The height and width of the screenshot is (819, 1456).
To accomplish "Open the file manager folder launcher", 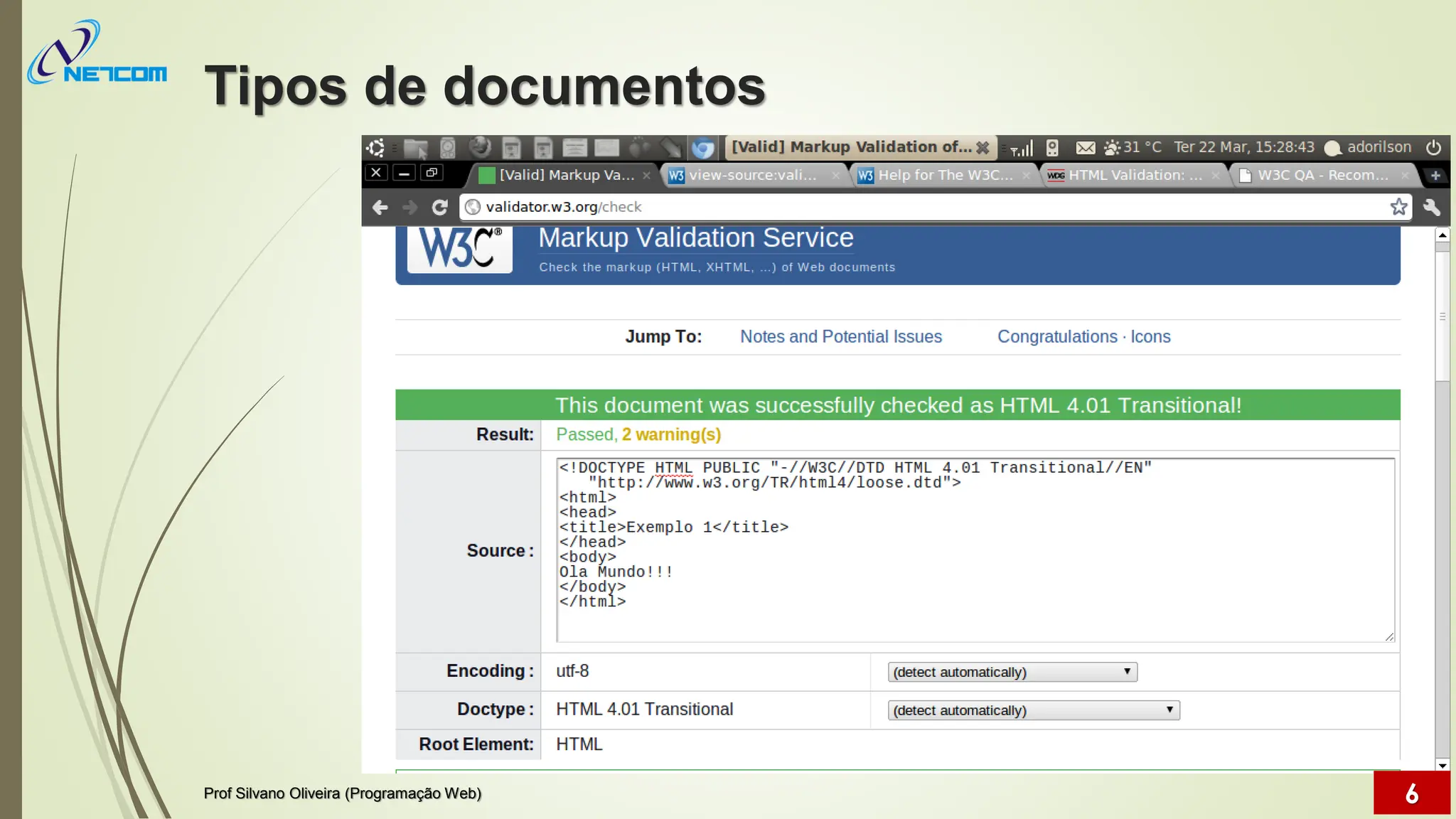I will click(416, 148).
